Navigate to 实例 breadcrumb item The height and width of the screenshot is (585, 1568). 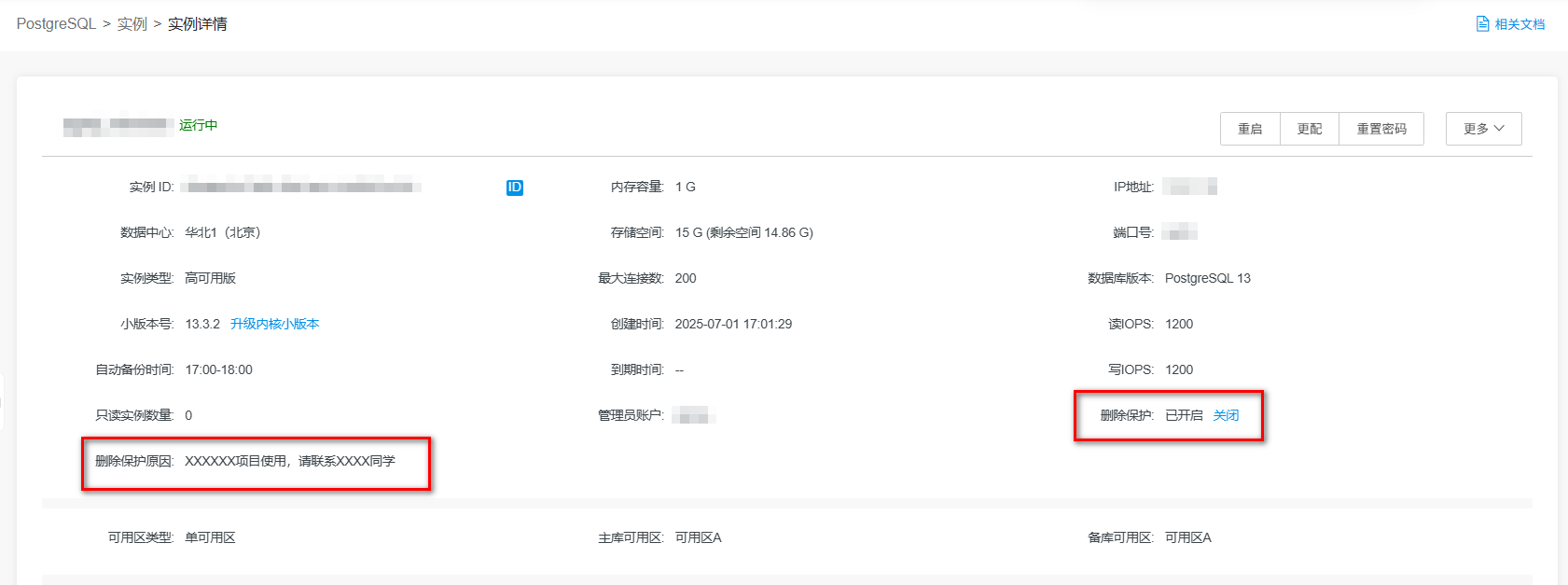[132, 24]
